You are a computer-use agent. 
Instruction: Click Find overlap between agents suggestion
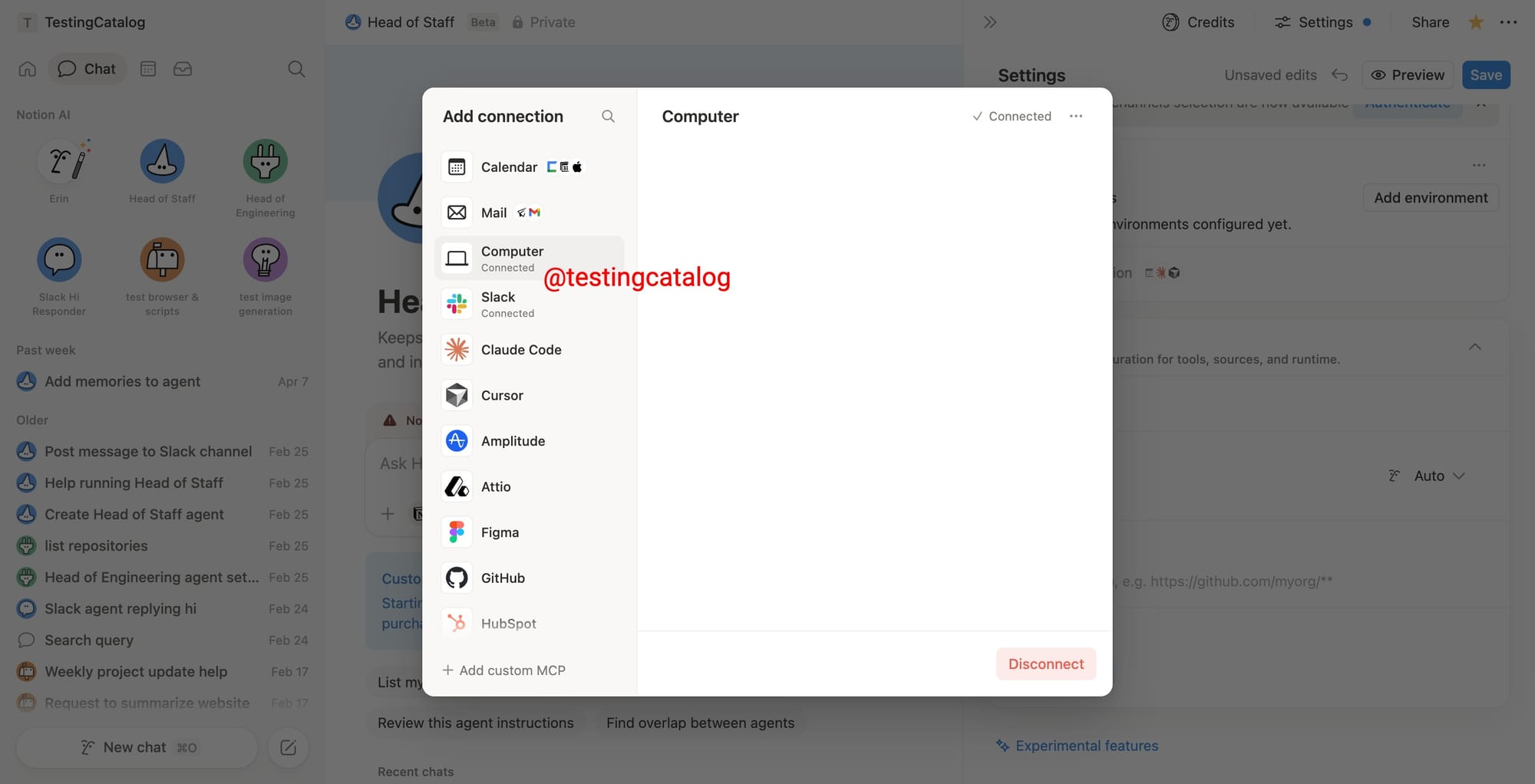coord(700,723)
